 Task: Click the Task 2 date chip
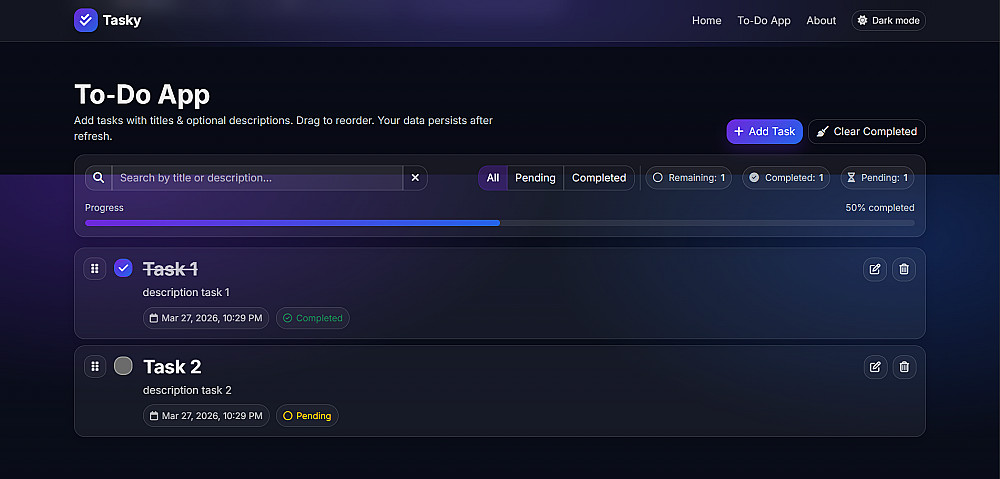click(206, 415)
